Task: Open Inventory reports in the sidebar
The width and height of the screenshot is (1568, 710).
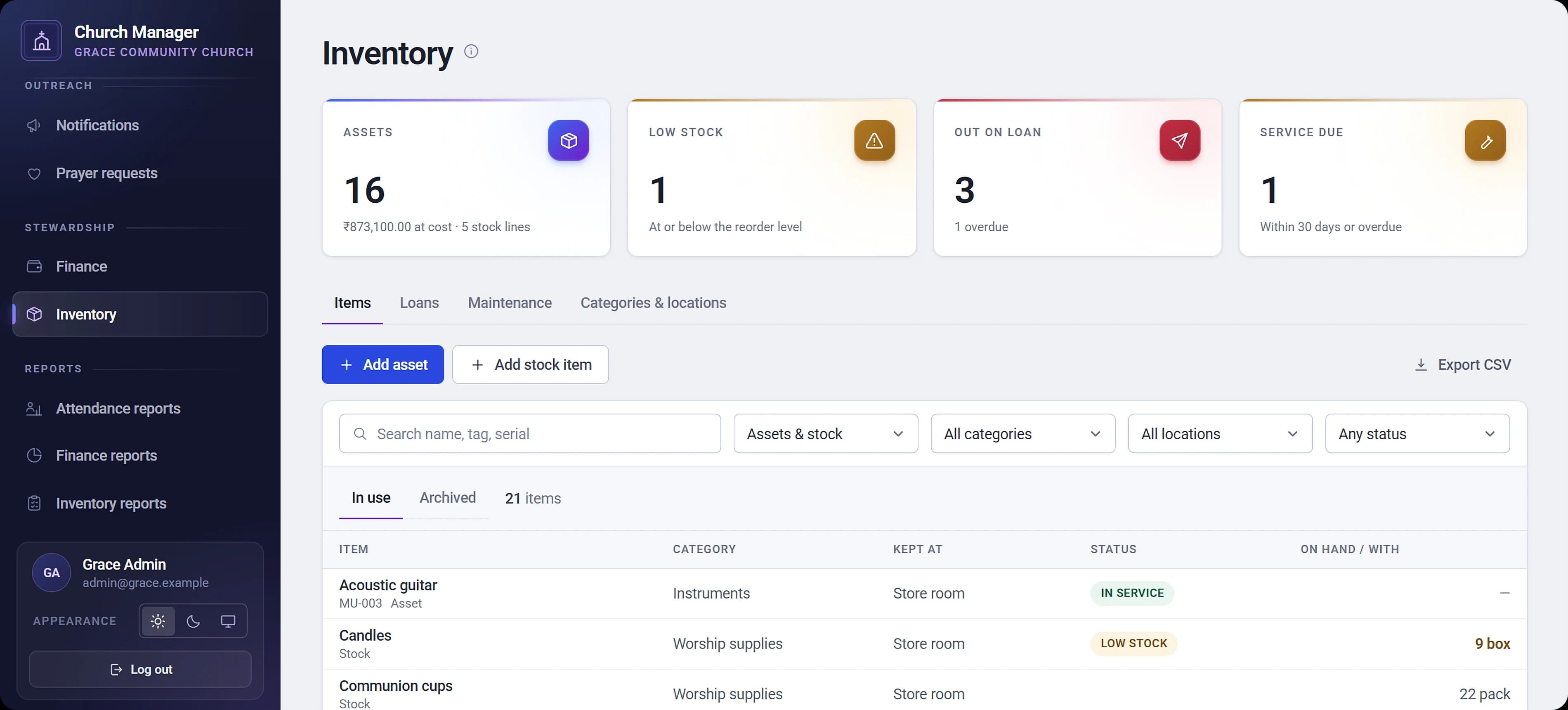Action: coord(140,504)
